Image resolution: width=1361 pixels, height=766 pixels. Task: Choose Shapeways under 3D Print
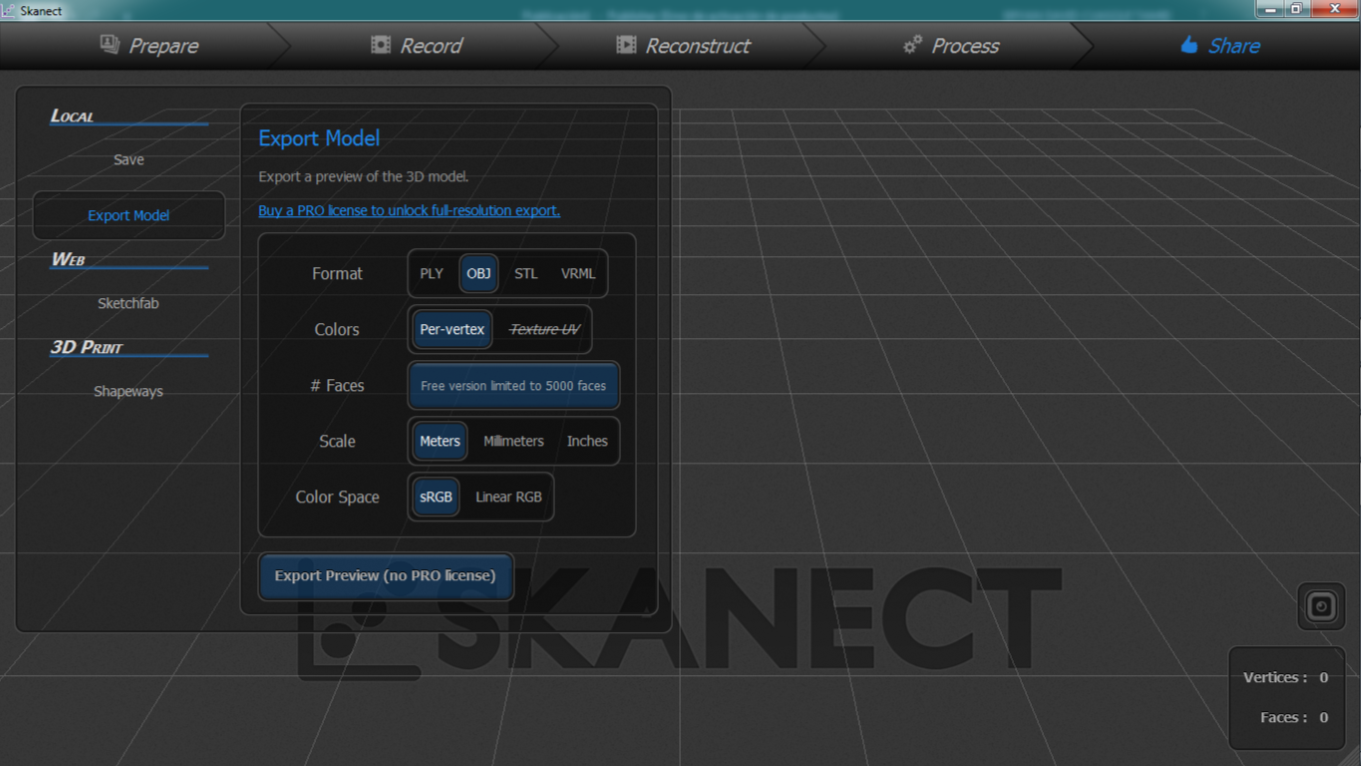tap(128, 392)
